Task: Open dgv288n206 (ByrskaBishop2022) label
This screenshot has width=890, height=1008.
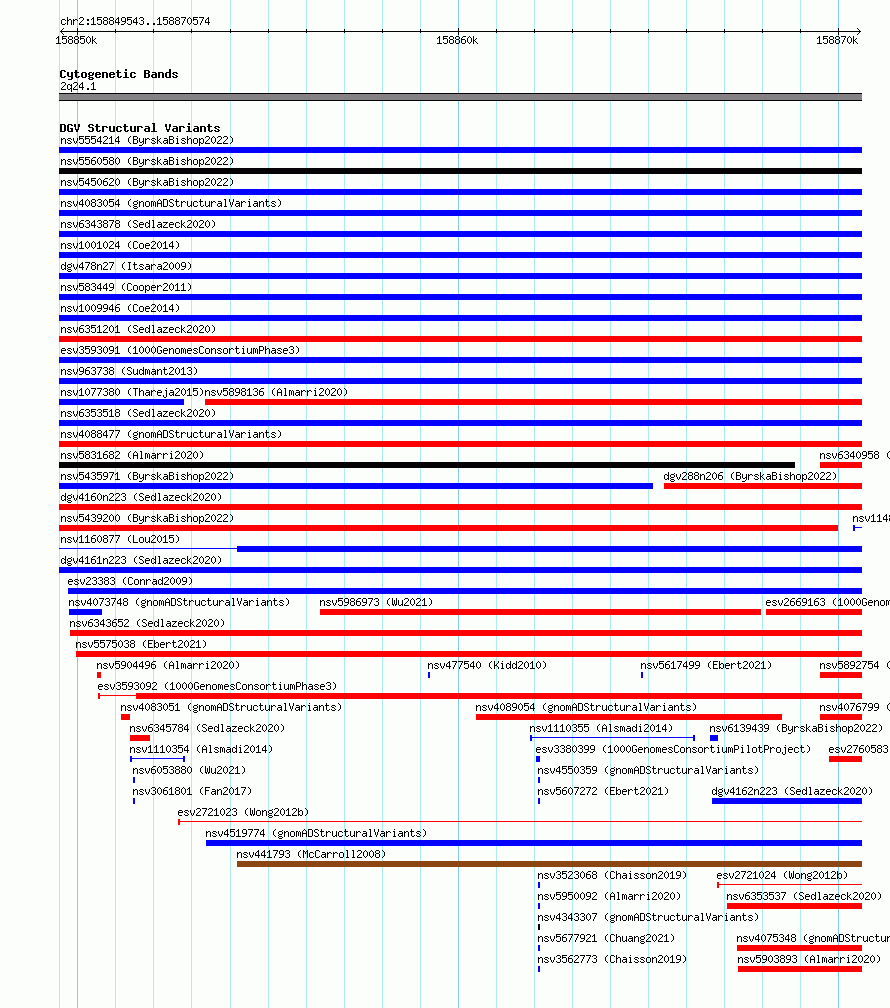Action: point(750,476)
